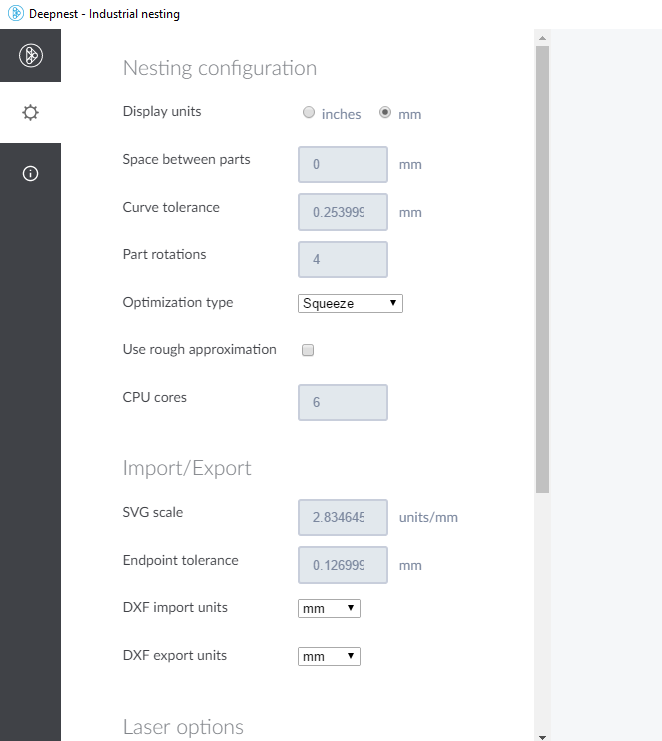The height and width of the screenshot is (741, 662).
Task: Click the Display units label
Action: 162,112
